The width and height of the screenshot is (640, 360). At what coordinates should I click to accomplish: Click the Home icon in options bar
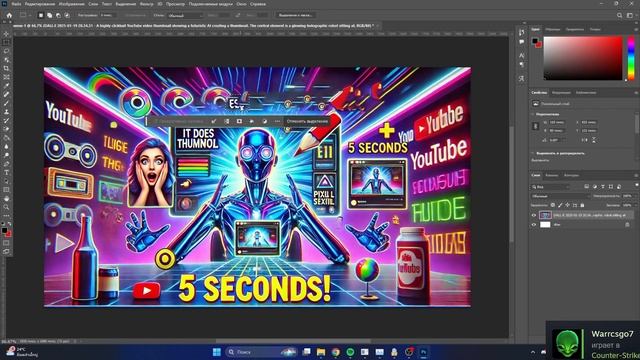pyautogui.click(x=9, y=15)
